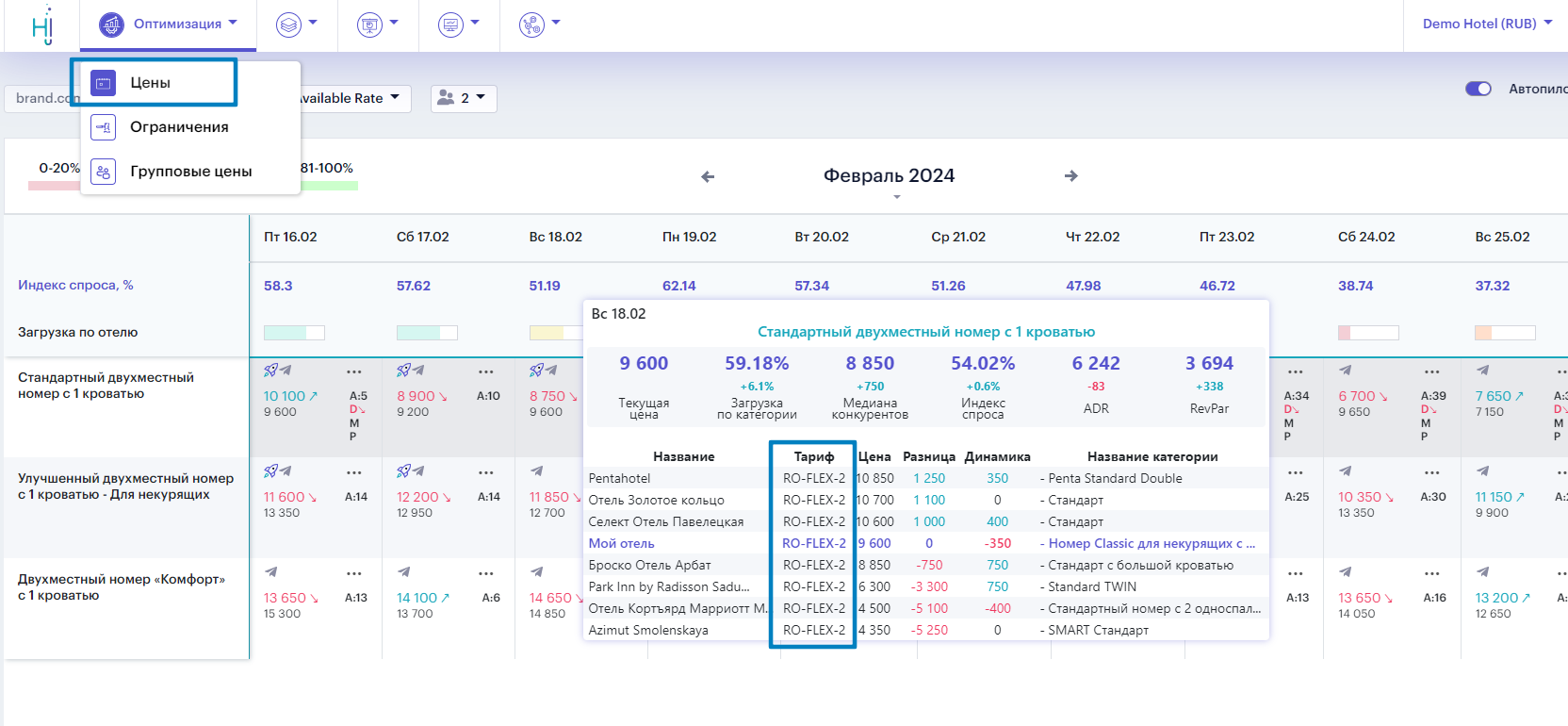Click paper plane icon in Вс 25.02 Комфорт cell

coord(1482,572)
